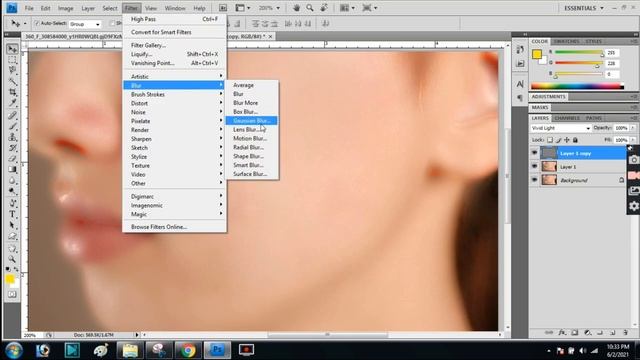640x360 pixels.
Task: Select the Move tool in the toolbox
Action: 12,49
